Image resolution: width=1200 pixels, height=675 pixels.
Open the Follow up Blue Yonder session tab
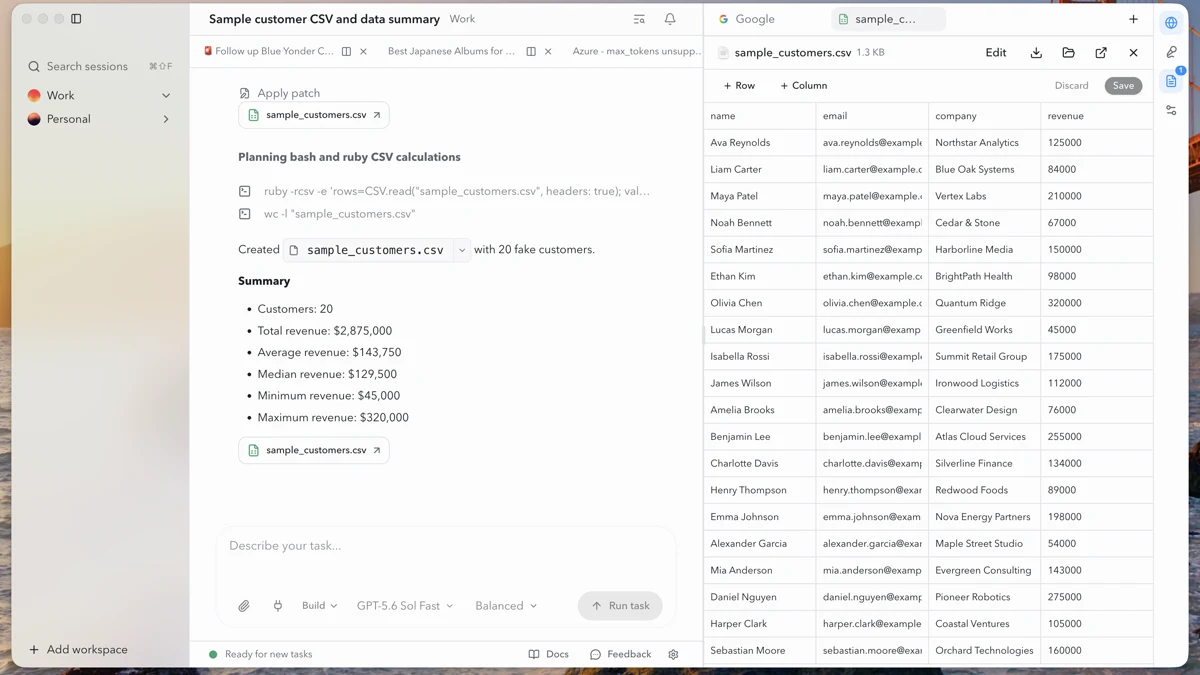268,51
